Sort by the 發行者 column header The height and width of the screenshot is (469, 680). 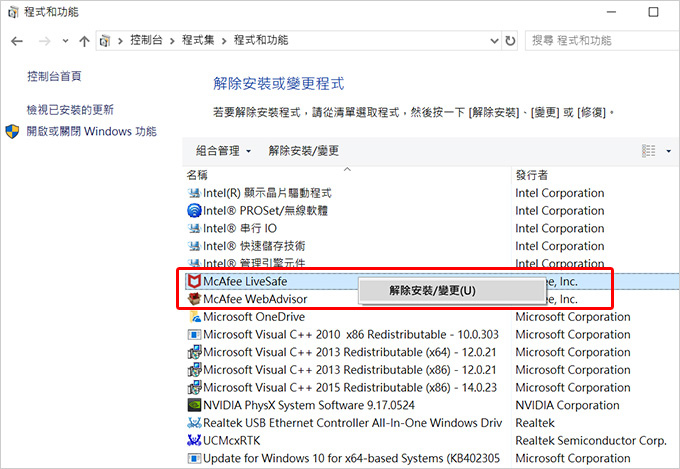532,175
